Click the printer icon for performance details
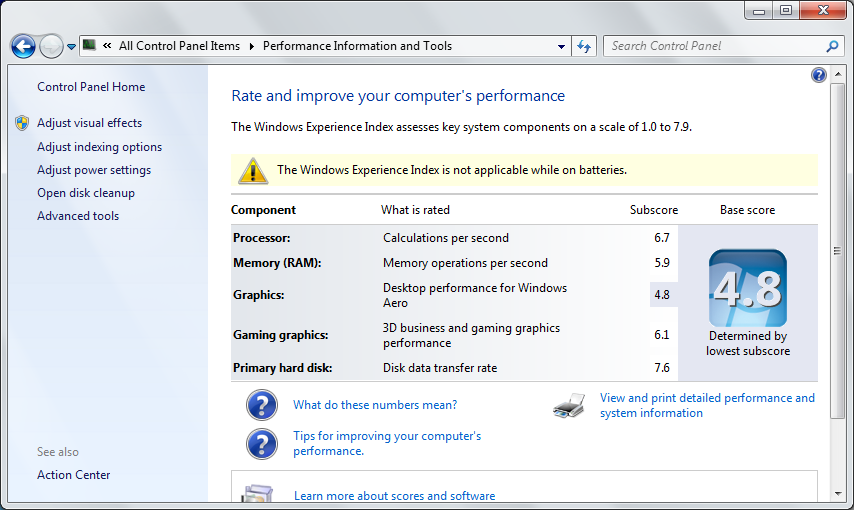854x510 pixels. pos(569,405)
